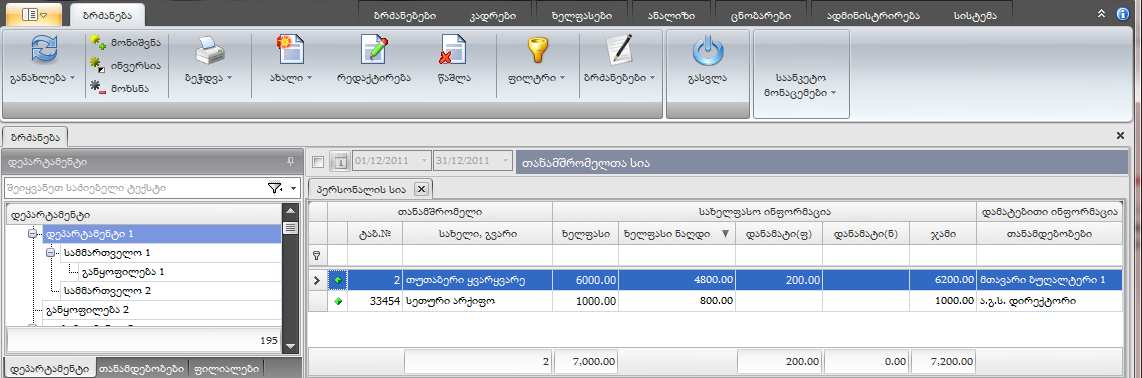Open the ბეჭდვა printer icon
This screenshot has height=378, width=1142.
coord(210,51)
